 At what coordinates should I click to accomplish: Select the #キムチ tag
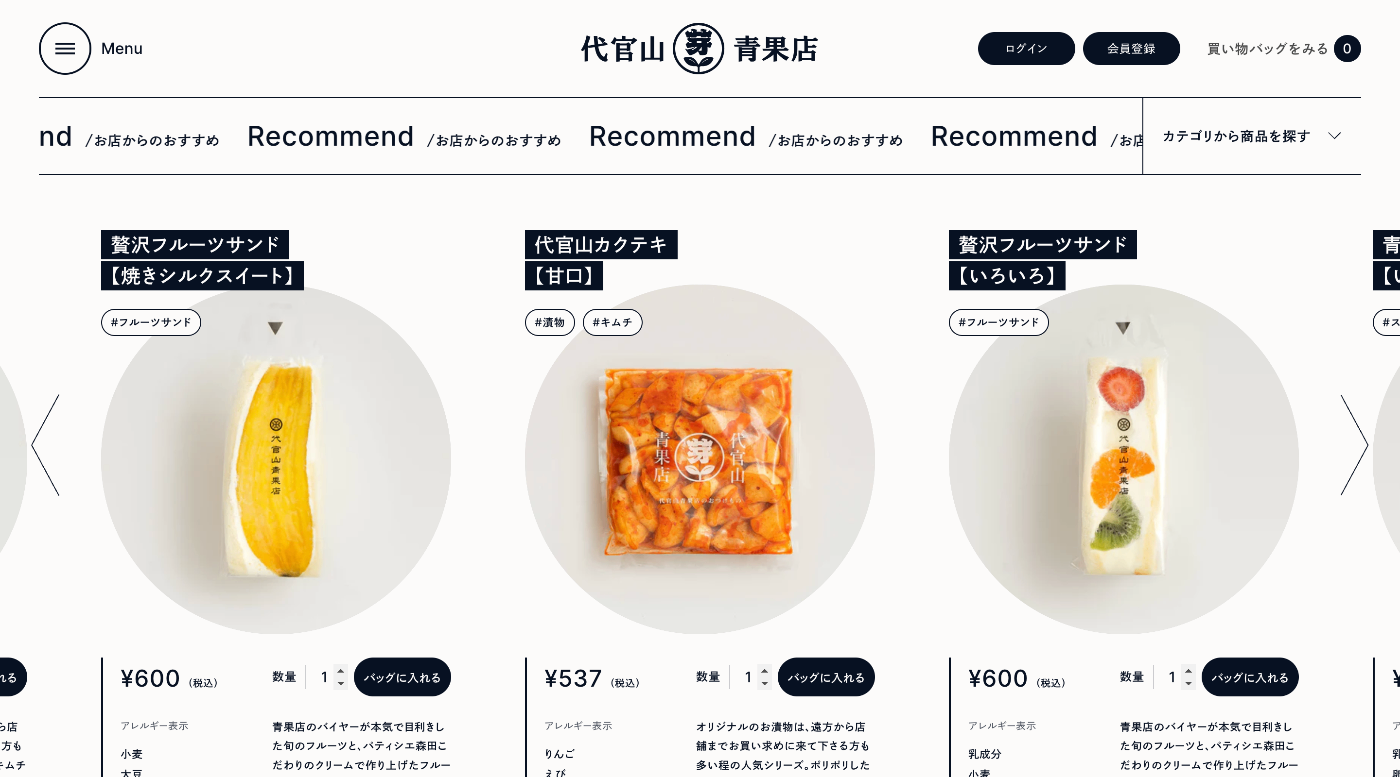coord(612,322)
